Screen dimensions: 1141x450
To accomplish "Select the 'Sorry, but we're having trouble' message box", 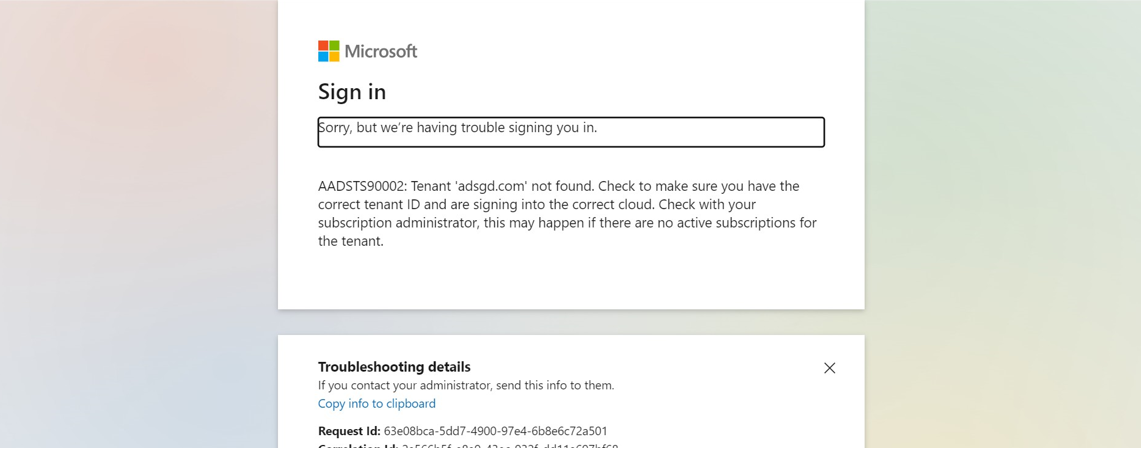I will pyautogui.click(x=571, y=132).
